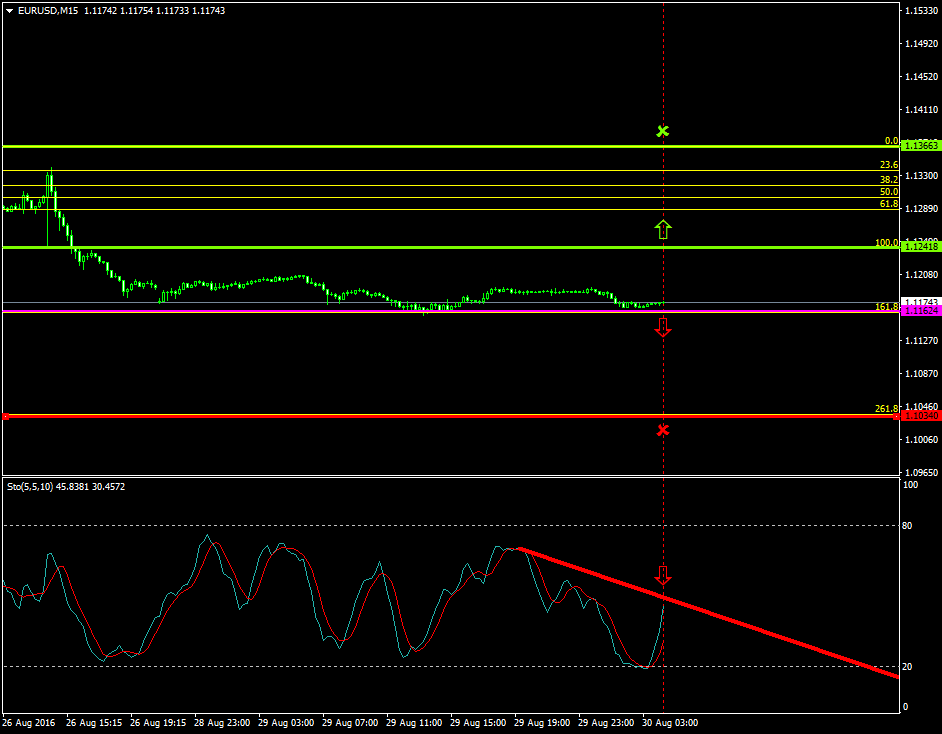Select the green 1.13663 price tag on the axis
The width and height of the screenshot is (942, 734).
point(919,145)
